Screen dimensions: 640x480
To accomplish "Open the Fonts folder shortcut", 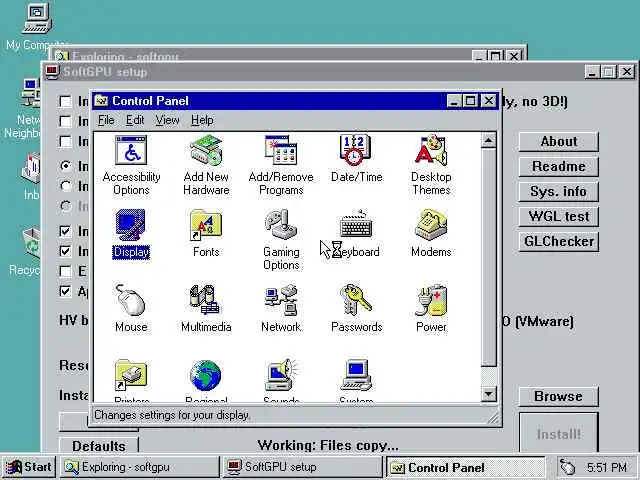I will pyautogui.click(x=206, y=234).
